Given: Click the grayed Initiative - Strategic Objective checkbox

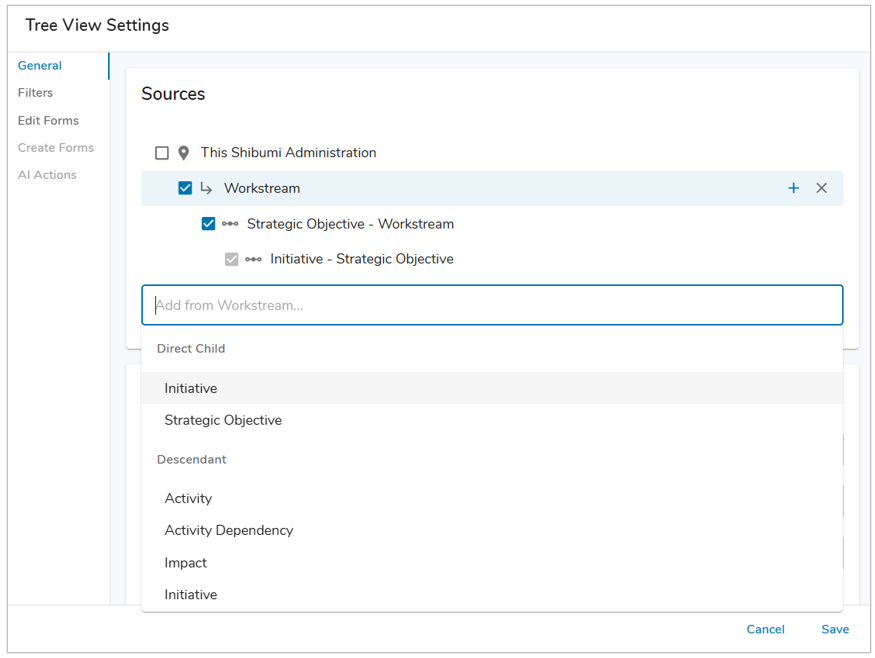Looking at the screenshot, I should click(232, 259).
